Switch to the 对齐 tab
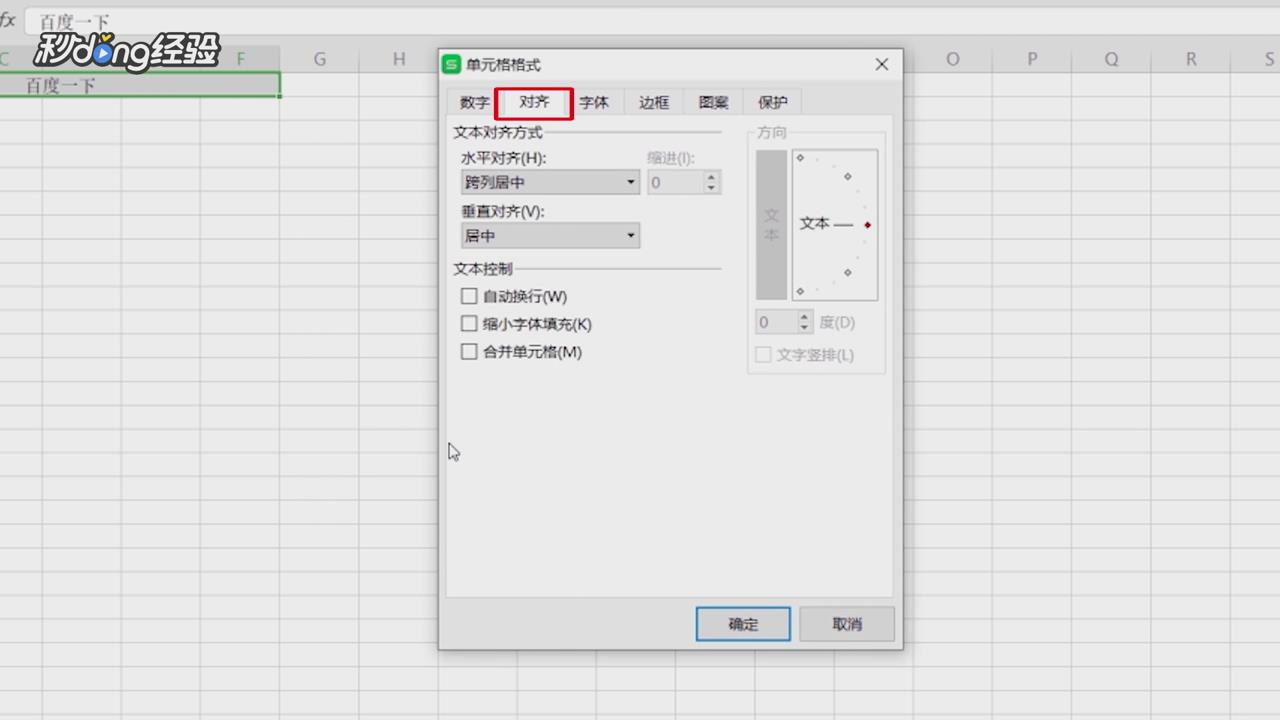1280x720 pixels. [534, 102]
